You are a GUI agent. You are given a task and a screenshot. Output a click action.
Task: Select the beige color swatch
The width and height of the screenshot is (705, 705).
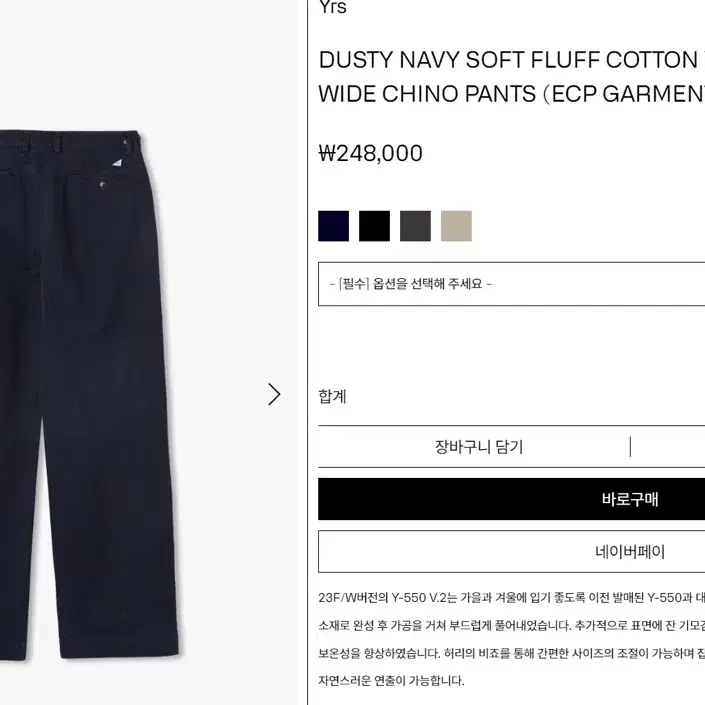pos(456,226)
